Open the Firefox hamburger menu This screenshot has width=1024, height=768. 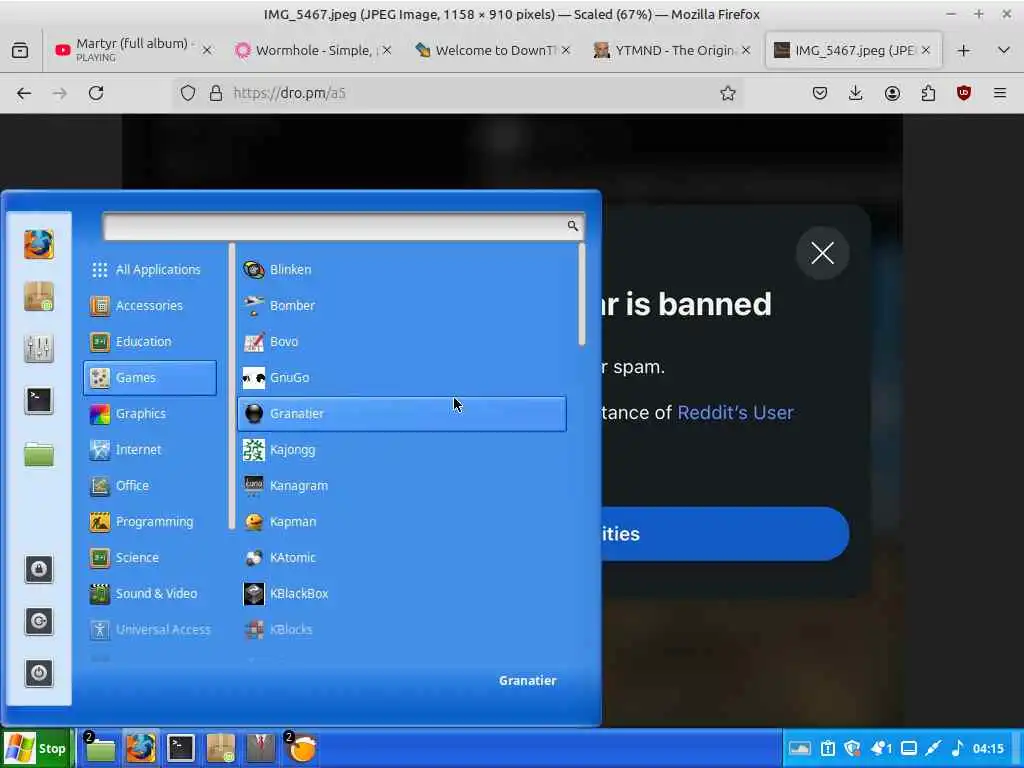coord(1000,93)
